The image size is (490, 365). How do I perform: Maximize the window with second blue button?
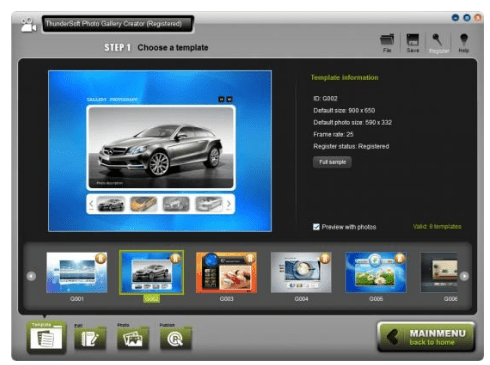tap(467, 18)
